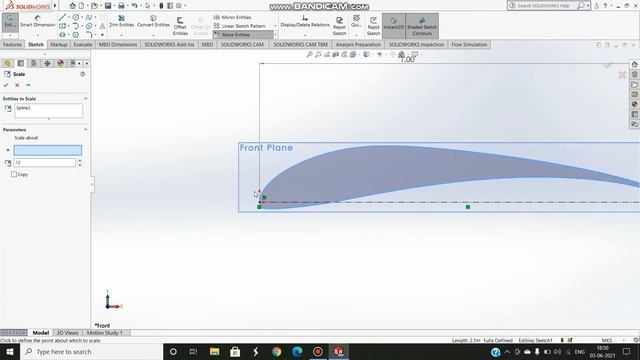Click the Search SOLIDWORKS help box
Viewport: 640px width, 360px height.
click(x=548, y=6)
